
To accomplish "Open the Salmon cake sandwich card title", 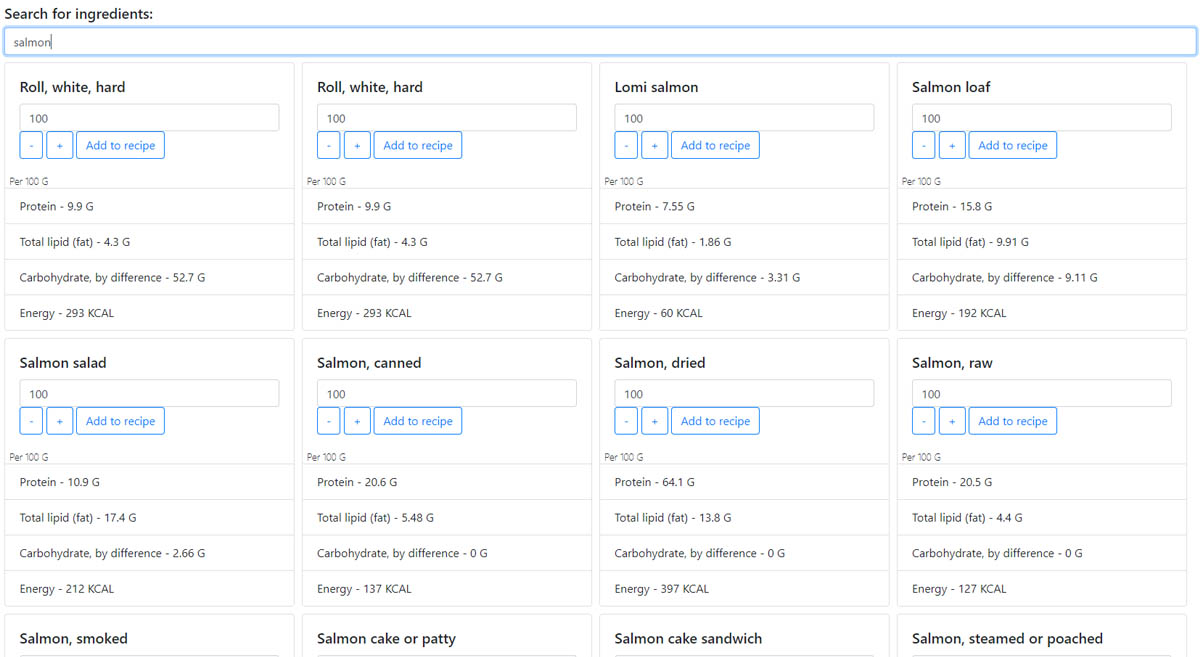I will 687,638.
